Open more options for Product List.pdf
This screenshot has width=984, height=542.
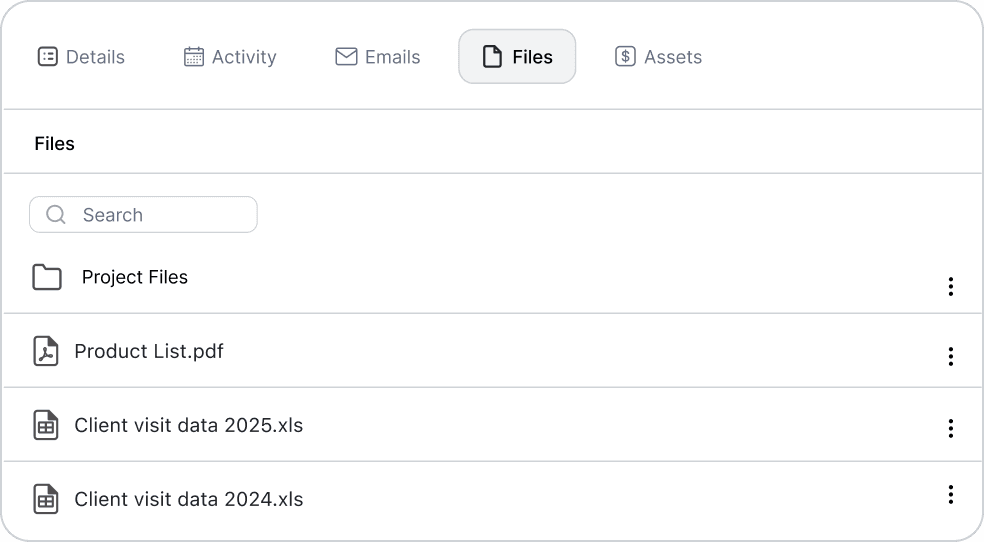pos(950,356)
